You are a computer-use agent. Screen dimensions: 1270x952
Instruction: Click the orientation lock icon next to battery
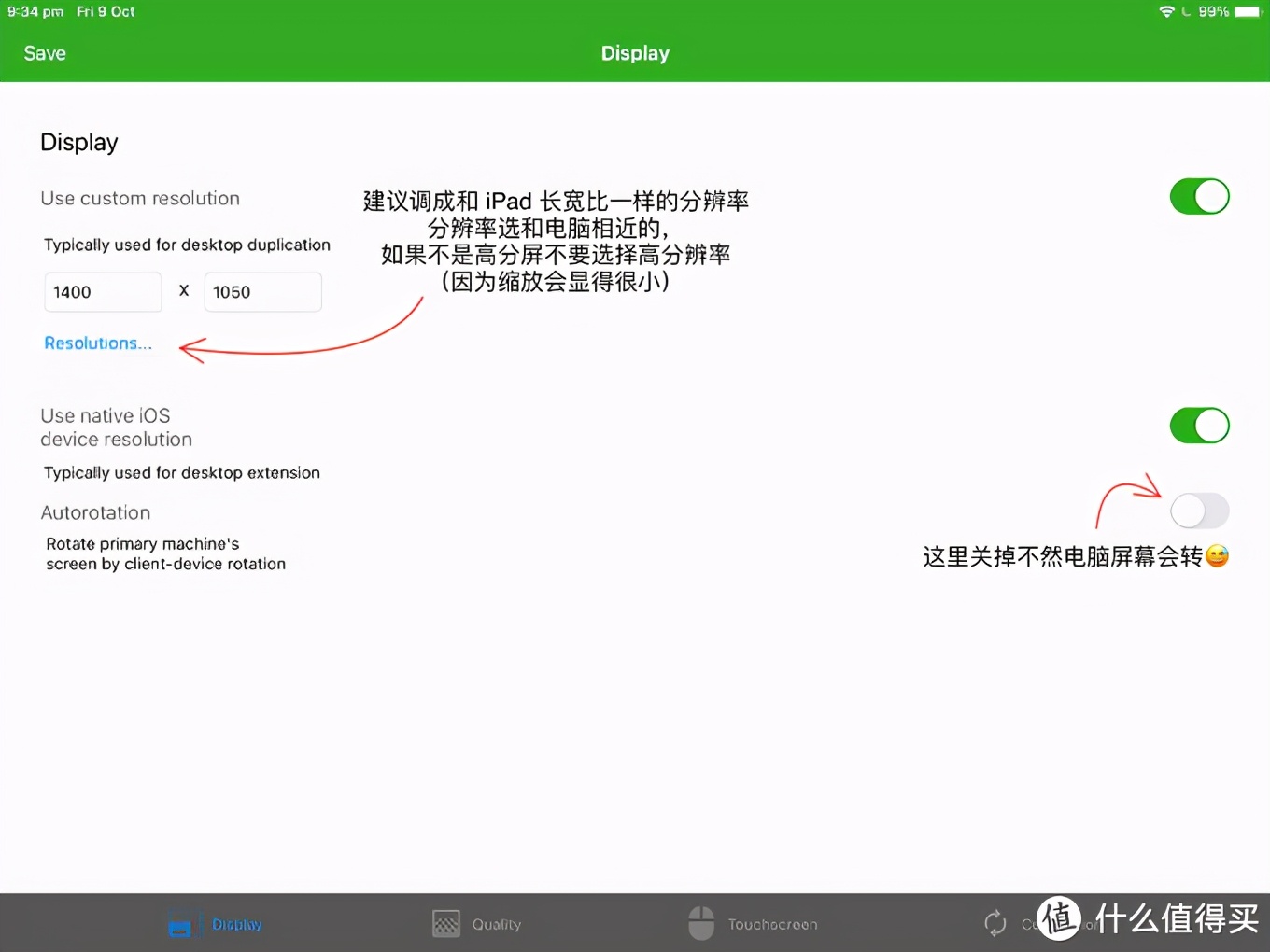click(1184, 12)
